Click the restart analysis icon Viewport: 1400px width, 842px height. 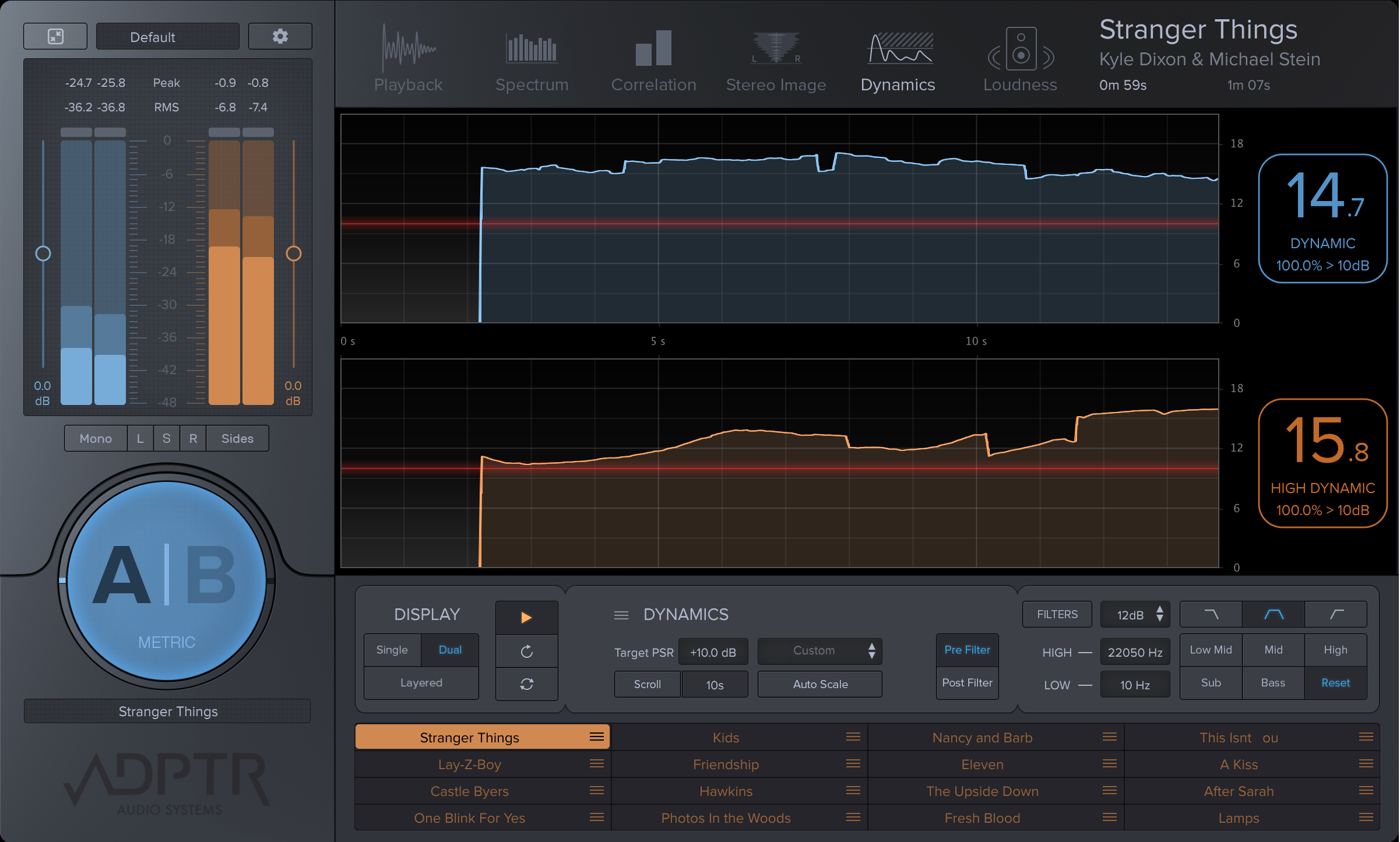coord(526,651)
